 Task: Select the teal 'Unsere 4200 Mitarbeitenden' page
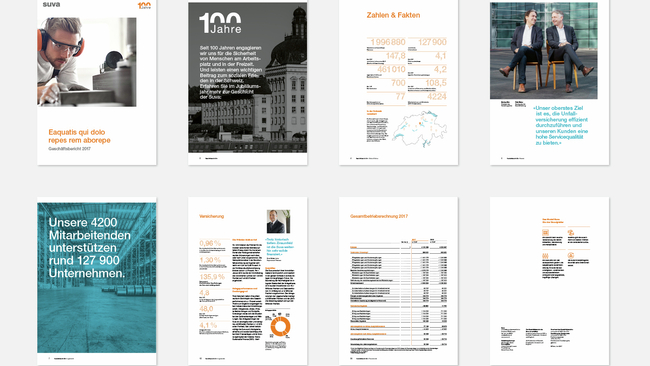click(x=97, y=281)
